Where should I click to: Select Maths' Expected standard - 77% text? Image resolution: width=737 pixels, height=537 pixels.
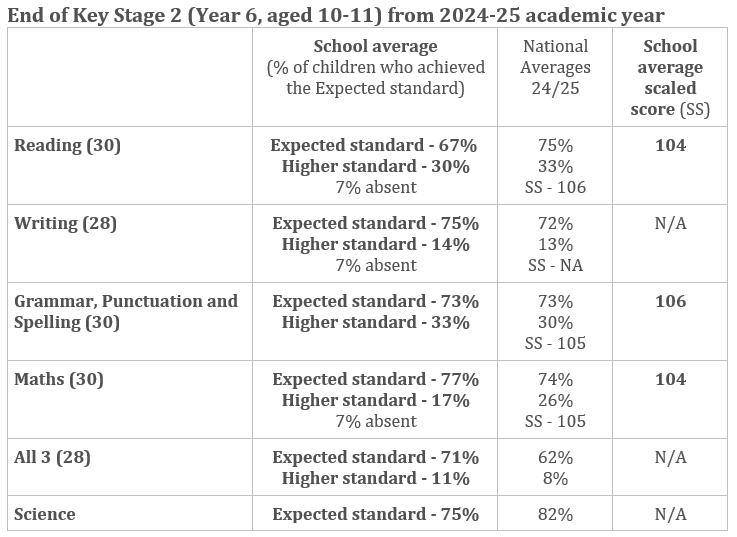(x=375, y=379)
